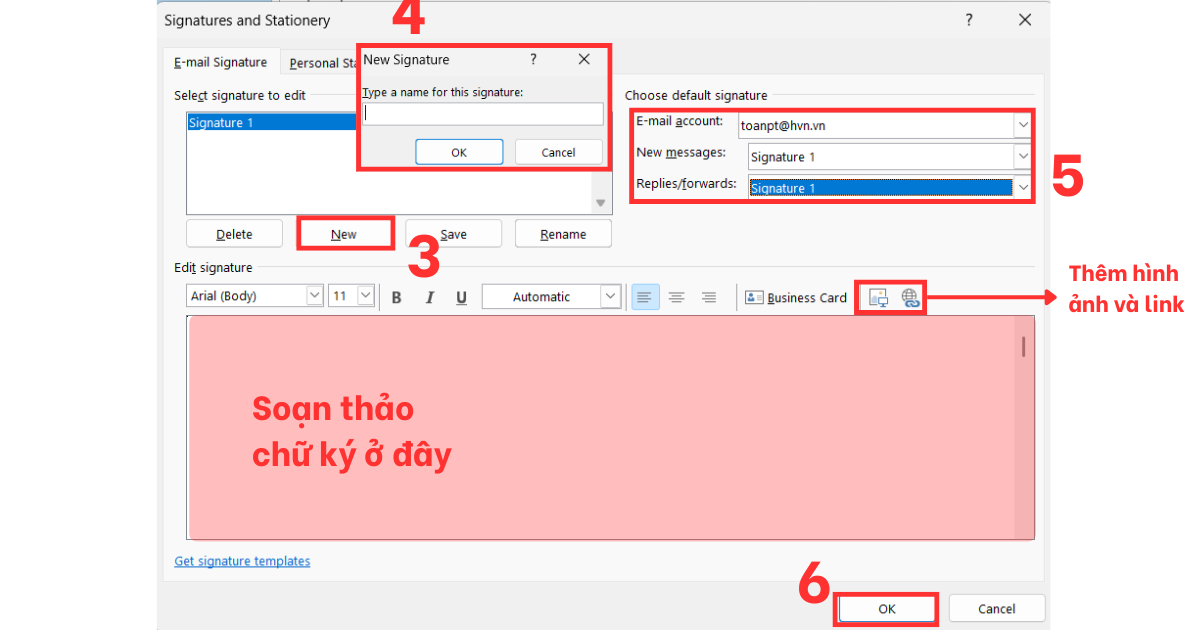Toggle bold formatting in signature editor
This screenshot has width=1200, height=630.
[396, 296]
